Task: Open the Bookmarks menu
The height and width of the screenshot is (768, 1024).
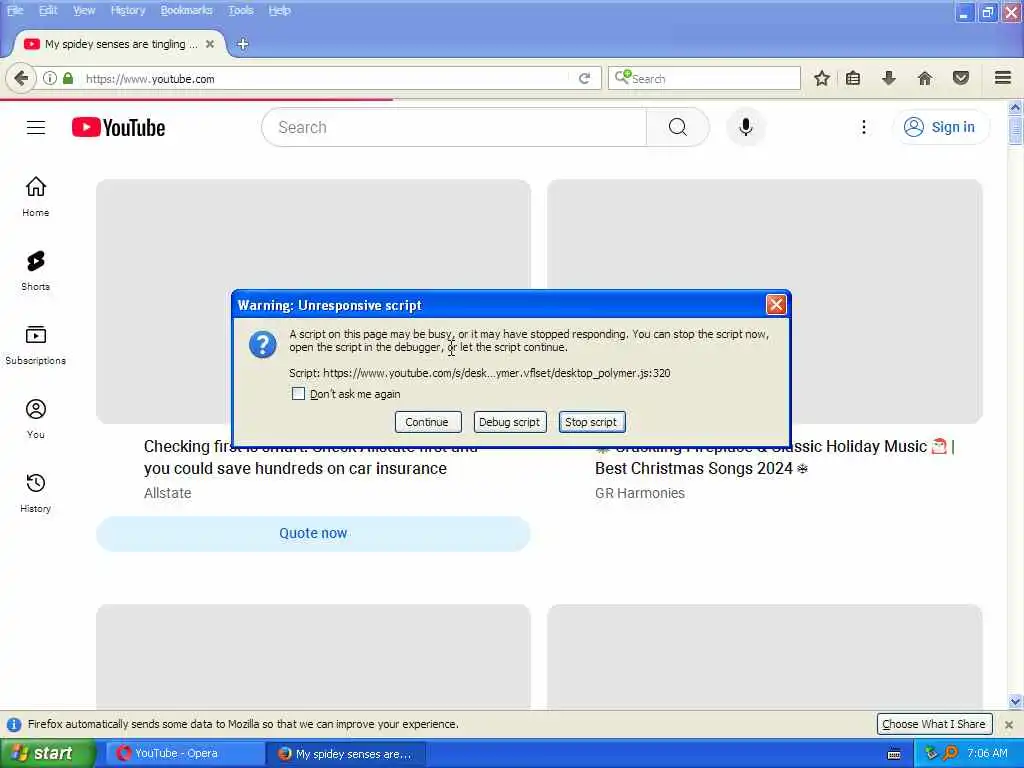Action: coord(186,10)
